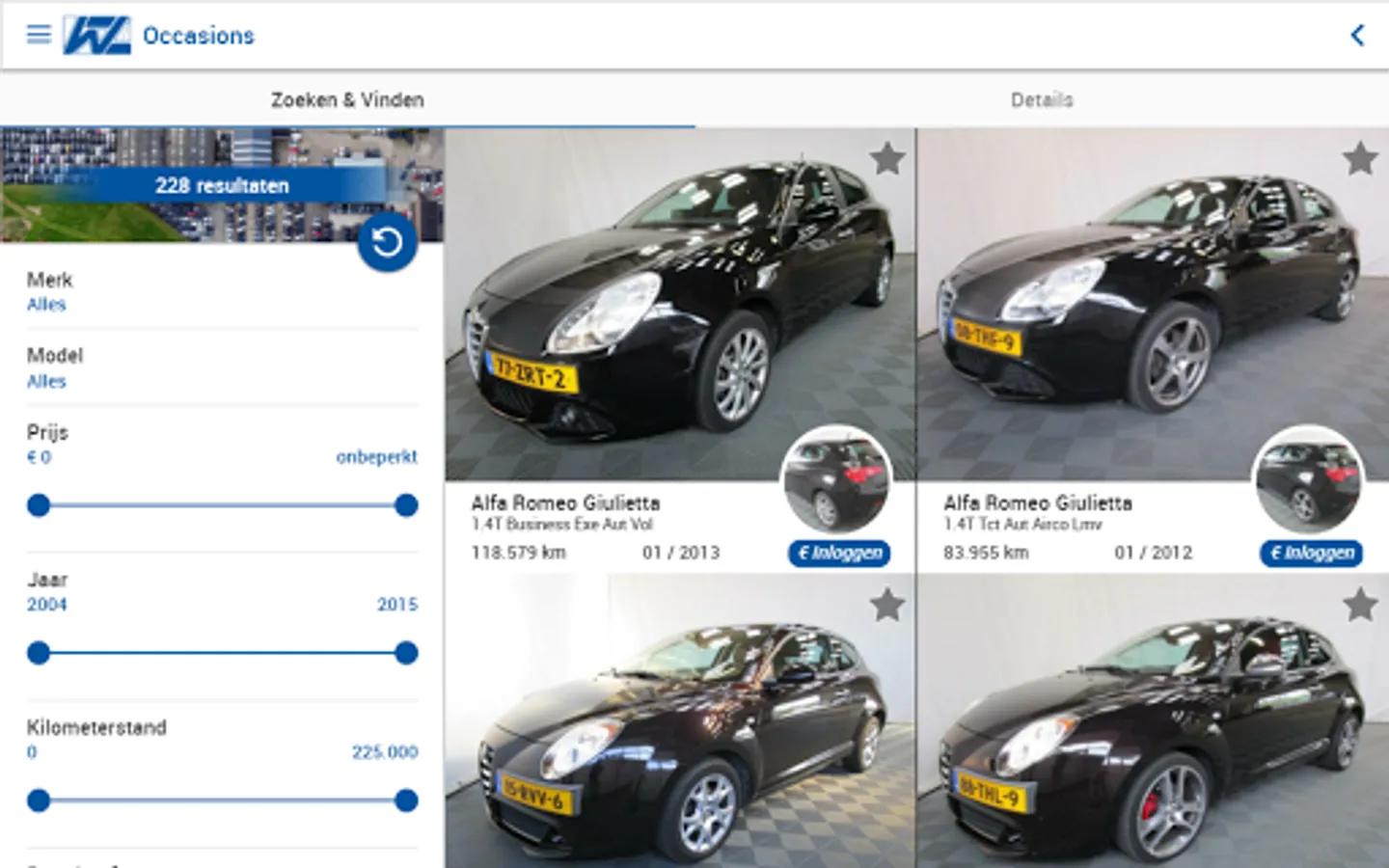Favorite the Giulietta 1.4T Business Exe with the star
Image resolution: width=1389 pixels, height=868 pixels.
click(x=887, y=159)
